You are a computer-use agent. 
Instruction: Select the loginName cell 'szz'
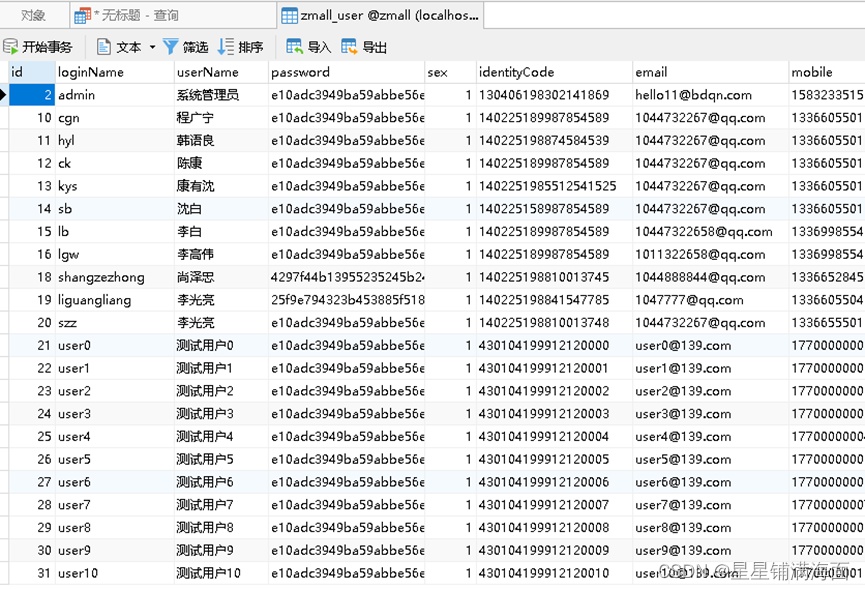click(115, 323)
